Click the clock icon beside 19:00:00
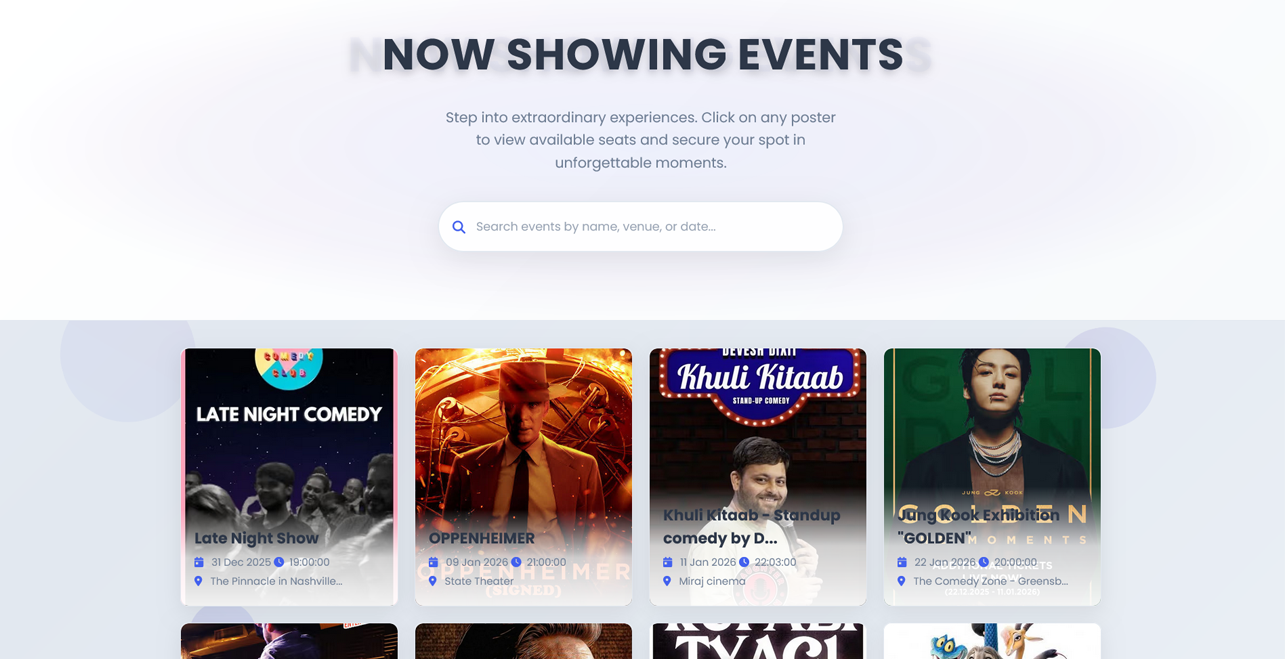The image size is (1285, 659). [279, 562]
